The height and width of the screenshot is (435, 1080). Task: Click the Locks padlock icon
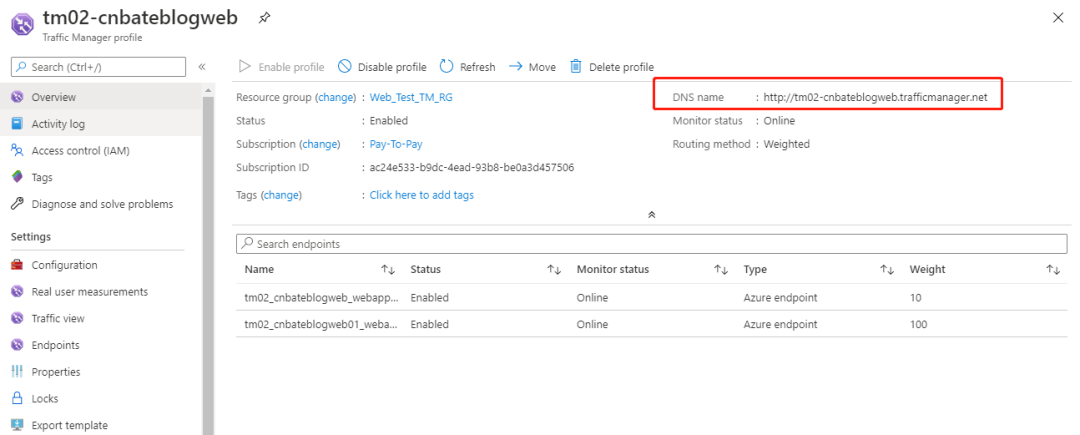[18, 399]
